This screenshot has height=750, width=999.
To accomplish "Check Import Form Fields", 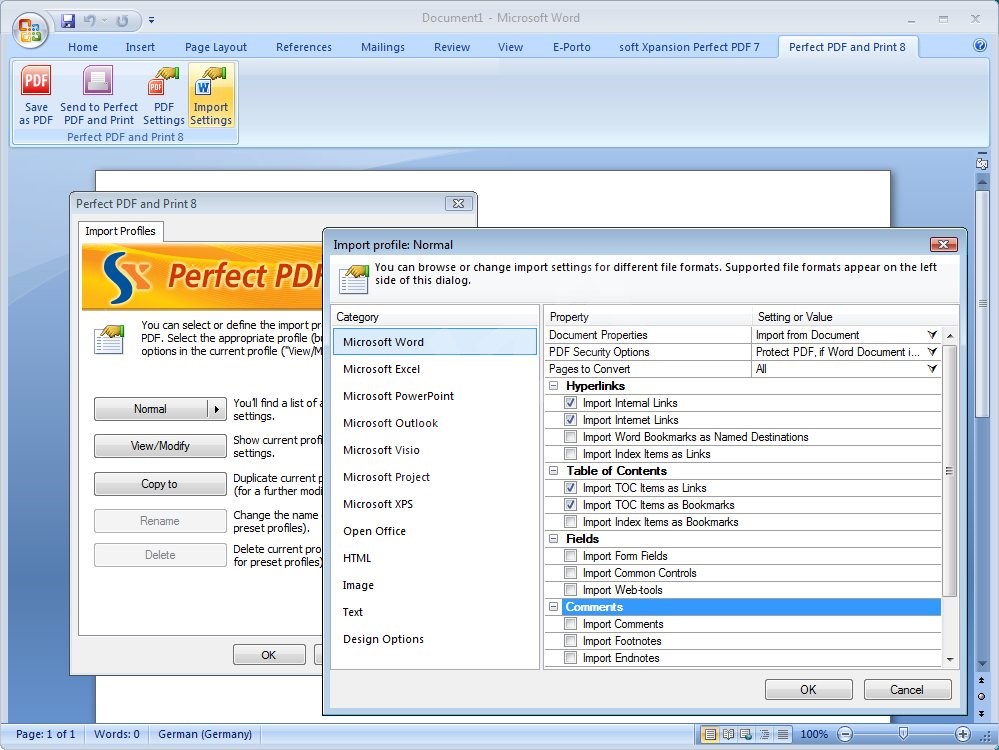I will click(x=570, y=556).
